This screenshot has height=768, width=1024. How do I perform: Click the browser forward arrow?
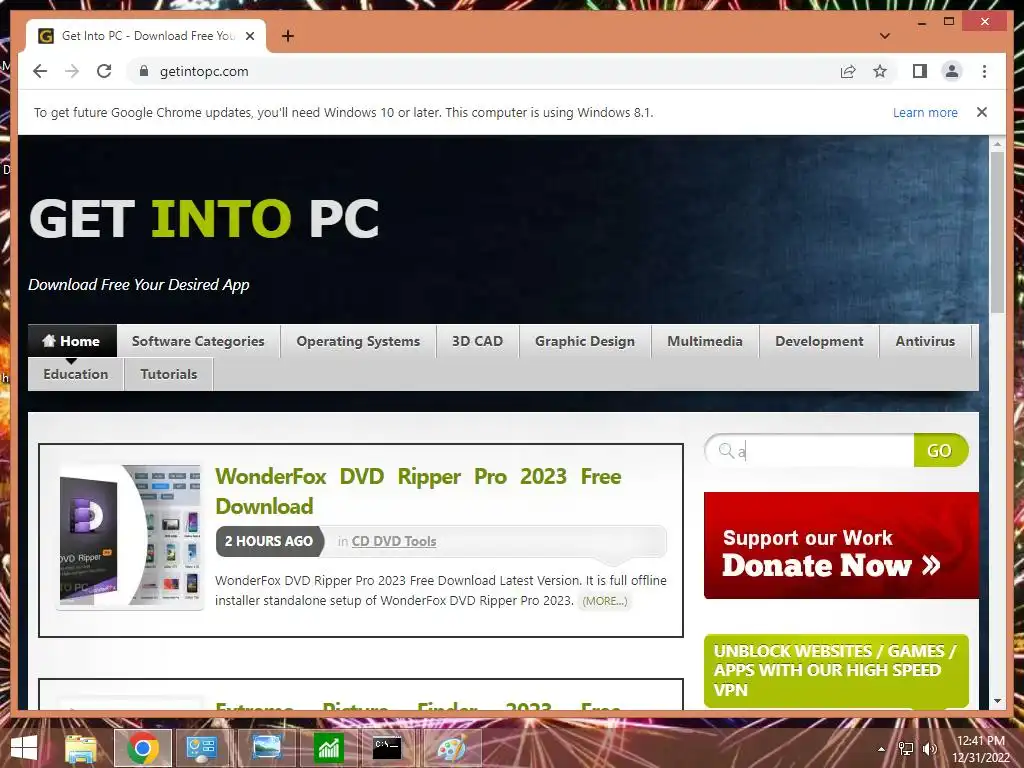[x=72, y=71]
